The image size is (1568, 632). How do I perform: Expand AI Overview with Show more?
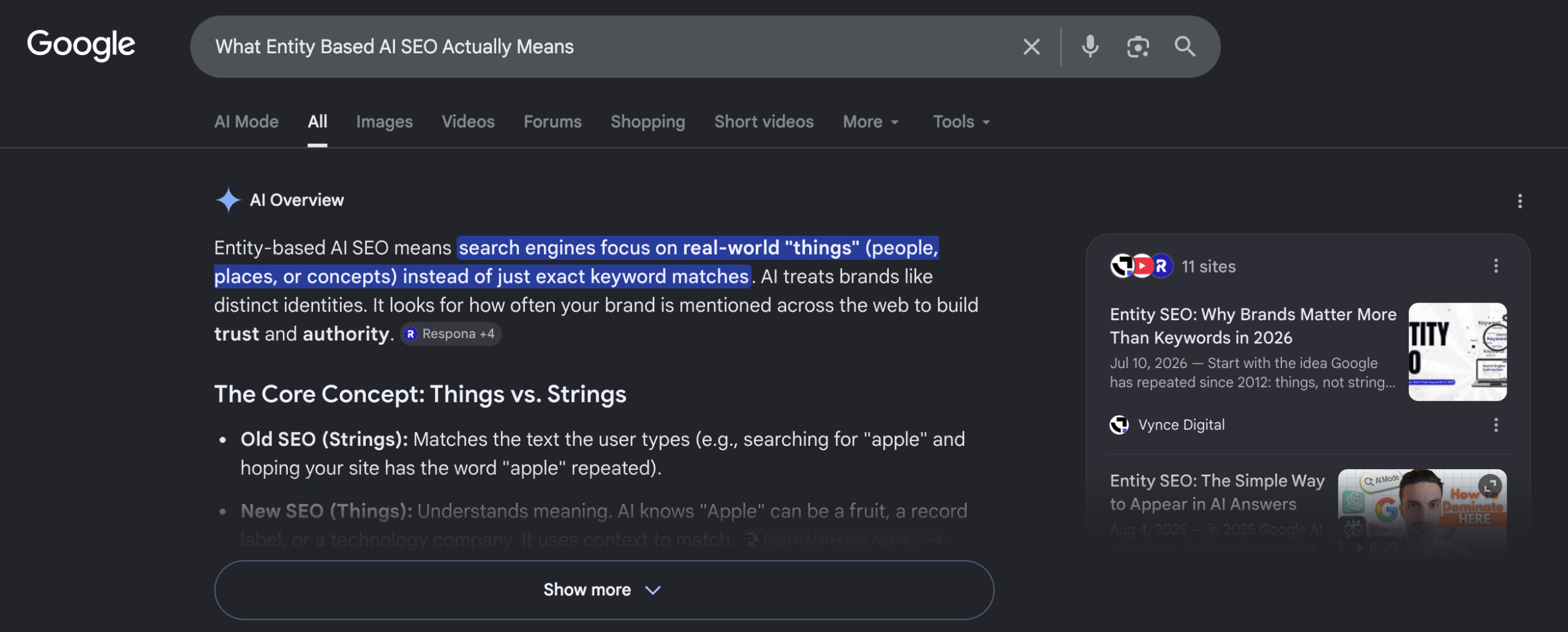click(604, 590)
